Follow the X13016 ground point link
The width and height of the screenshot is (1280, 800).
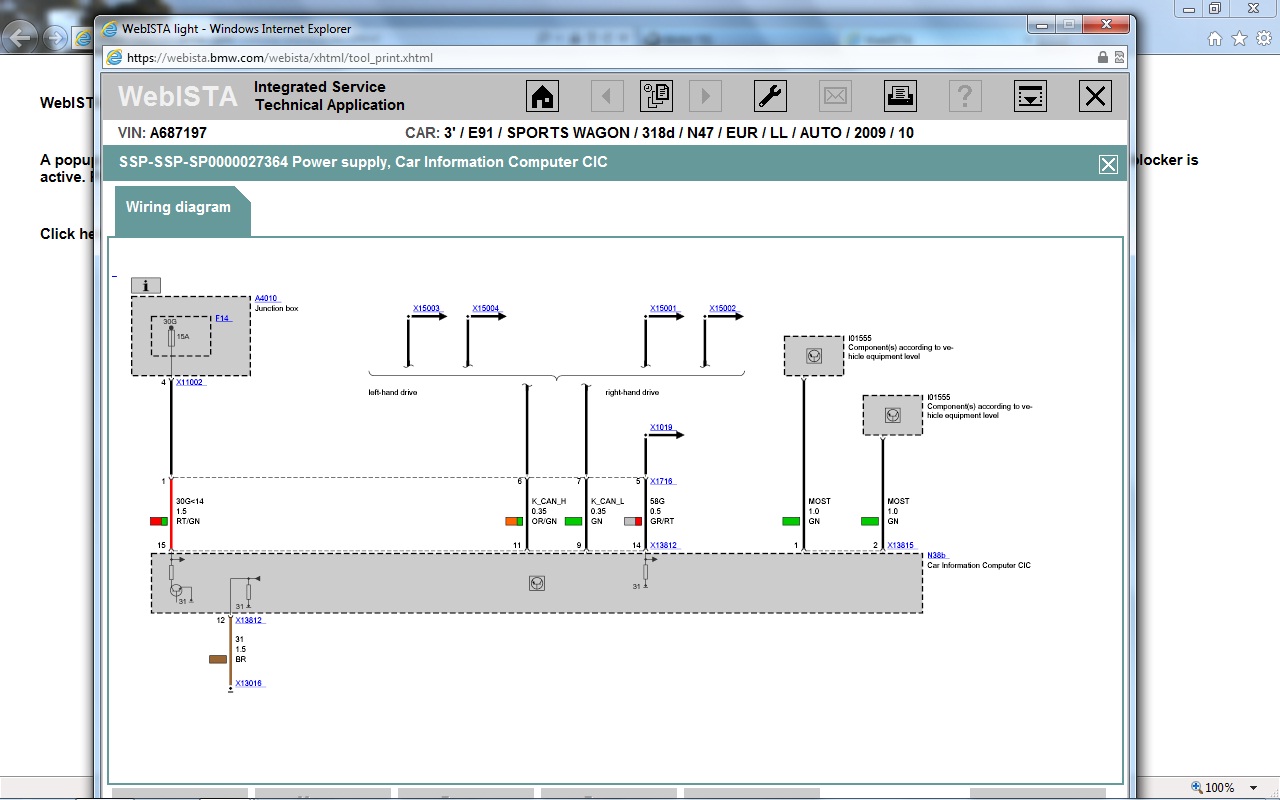pos(250,683)
